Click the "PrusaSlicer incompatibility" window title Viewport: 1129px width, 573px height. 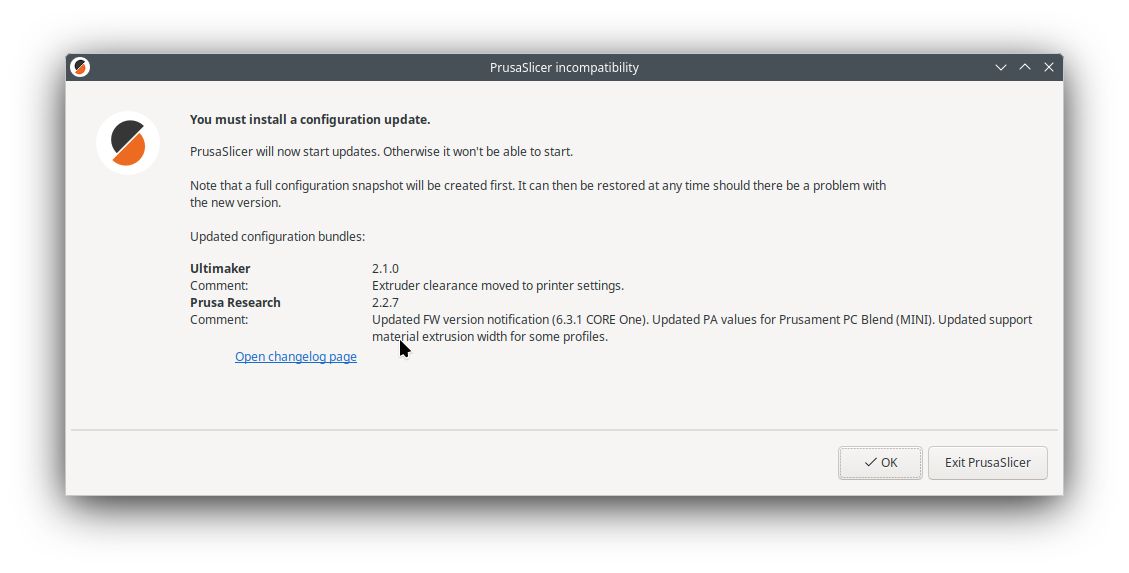(564, 68)
